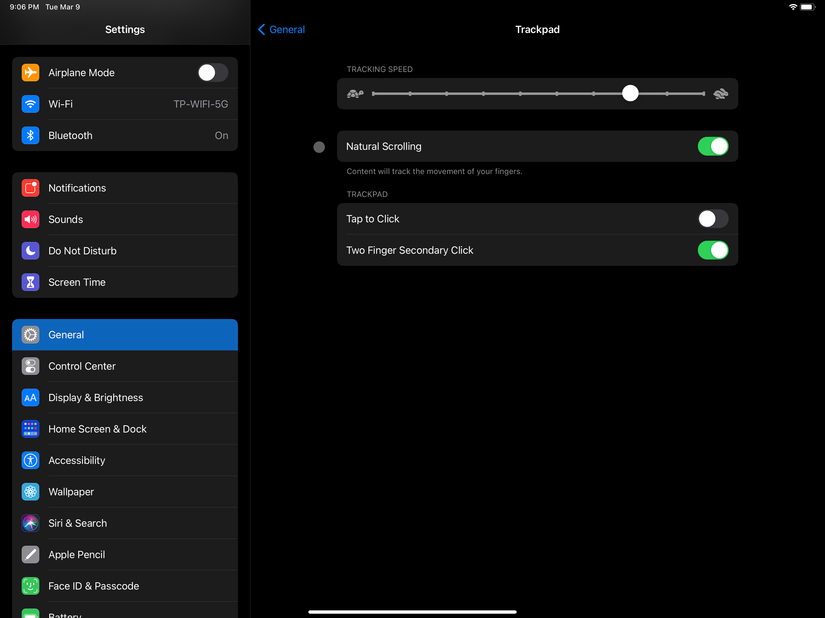Turn off Two Finger Secondary Click

[712, 250]
